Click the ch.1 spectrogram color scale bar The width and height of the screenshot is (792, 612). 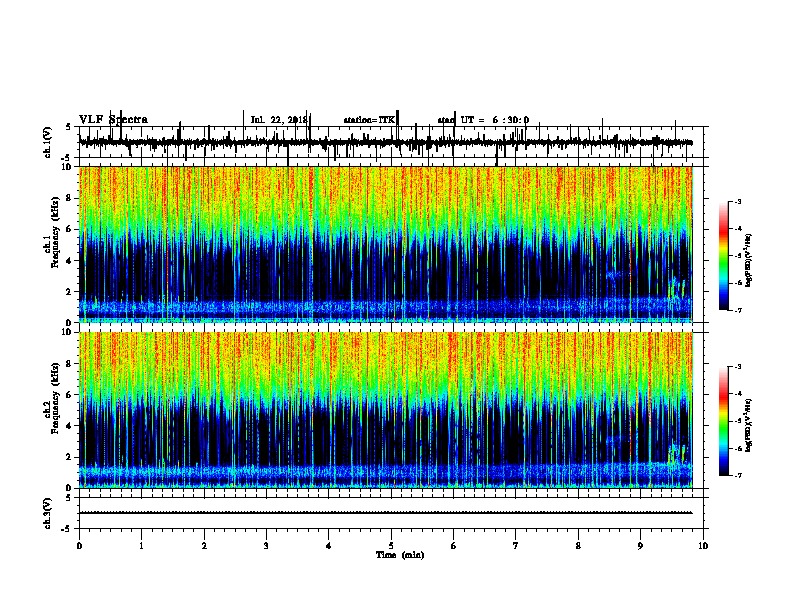pyautogui.click(x=724, y=256)
